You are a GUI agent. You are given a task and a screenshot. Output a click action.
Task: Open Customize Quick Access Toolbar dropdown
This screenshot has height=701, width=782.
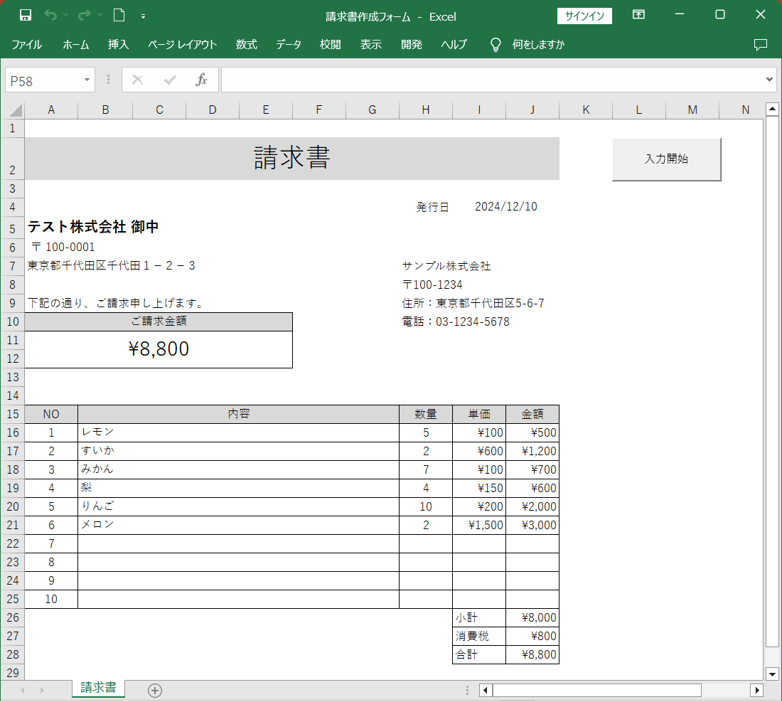pos(144,16)
